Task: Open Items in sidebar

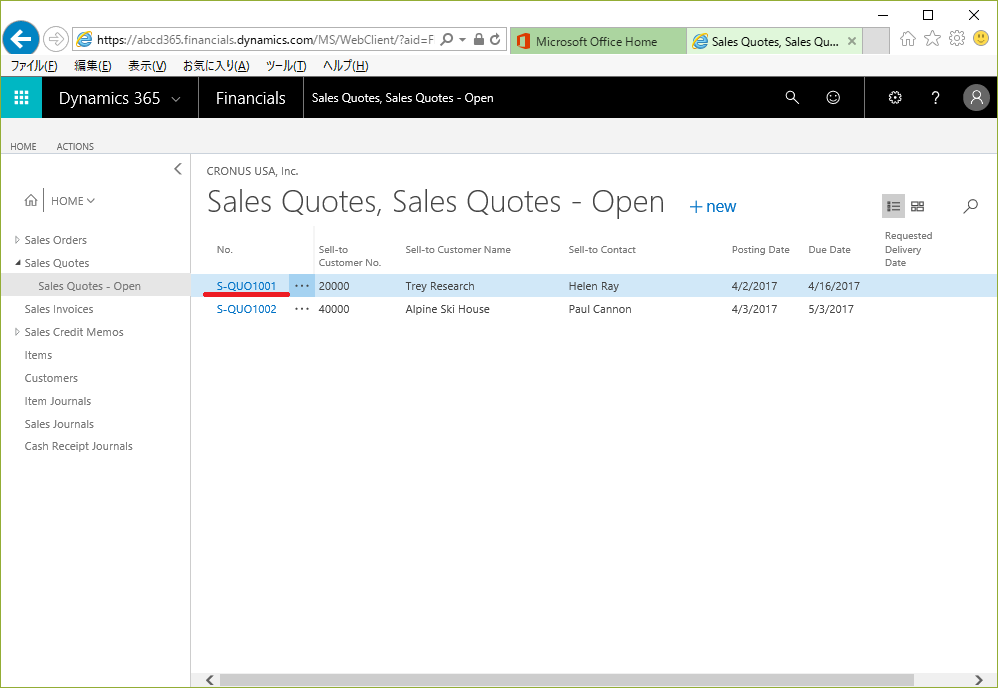Action: 38,355
